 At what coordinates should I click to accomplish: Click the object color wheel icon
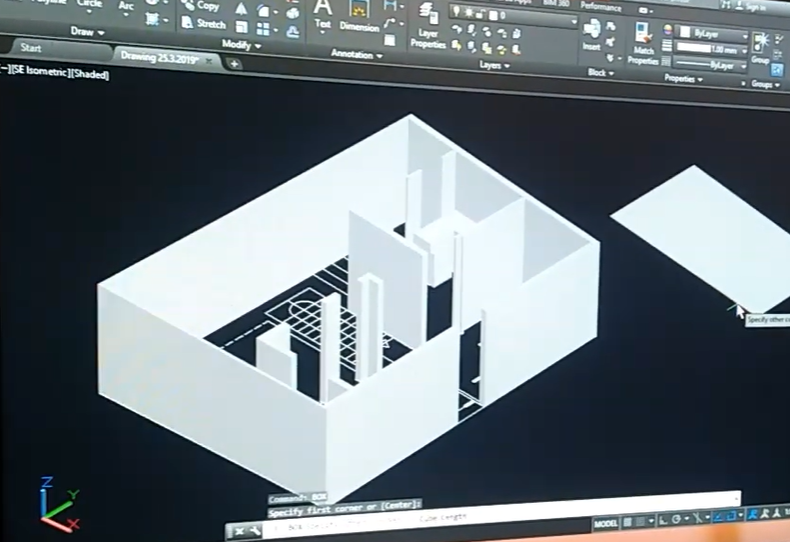point(668,30)
